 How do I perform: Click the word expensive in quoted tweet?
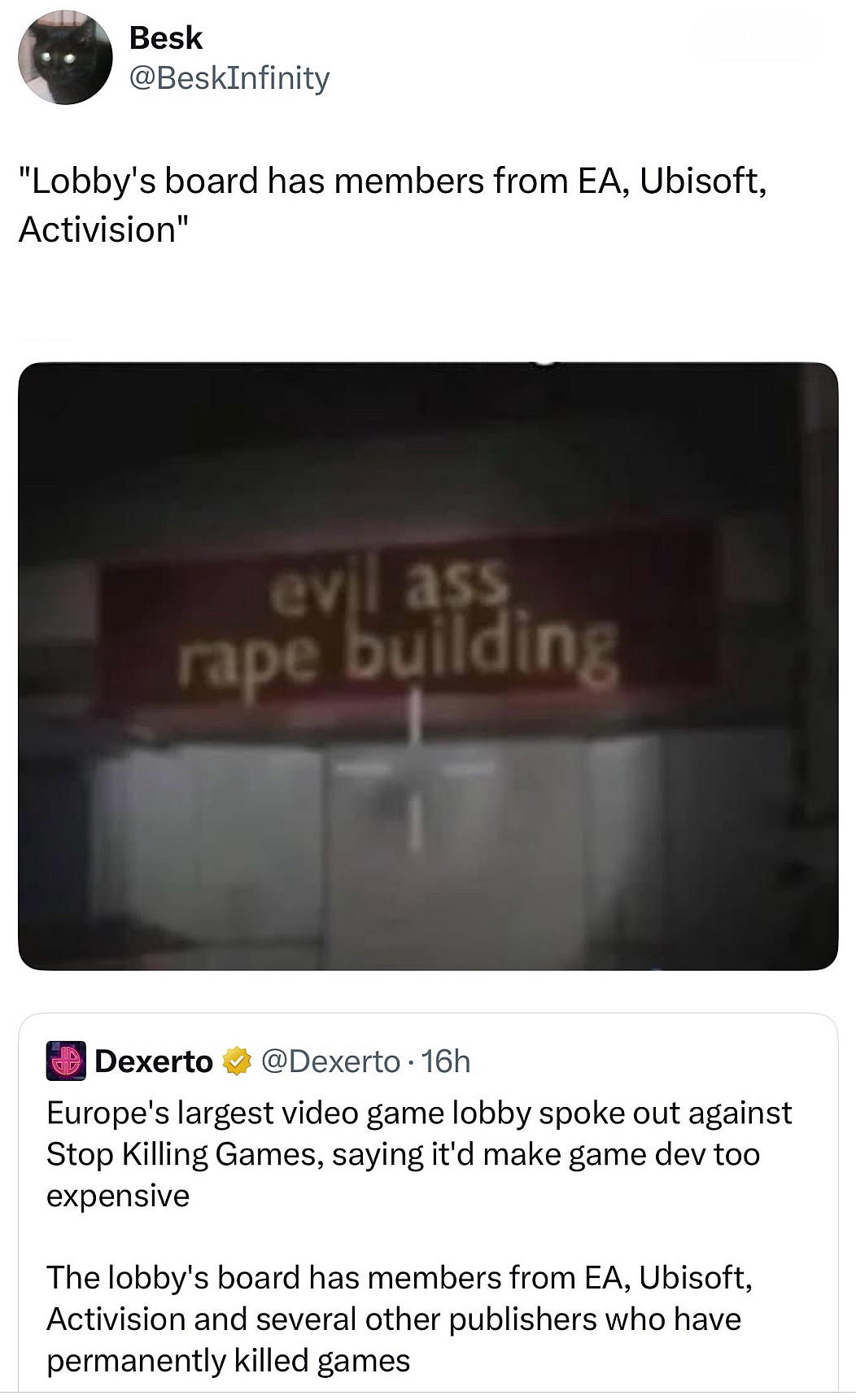118,1196
